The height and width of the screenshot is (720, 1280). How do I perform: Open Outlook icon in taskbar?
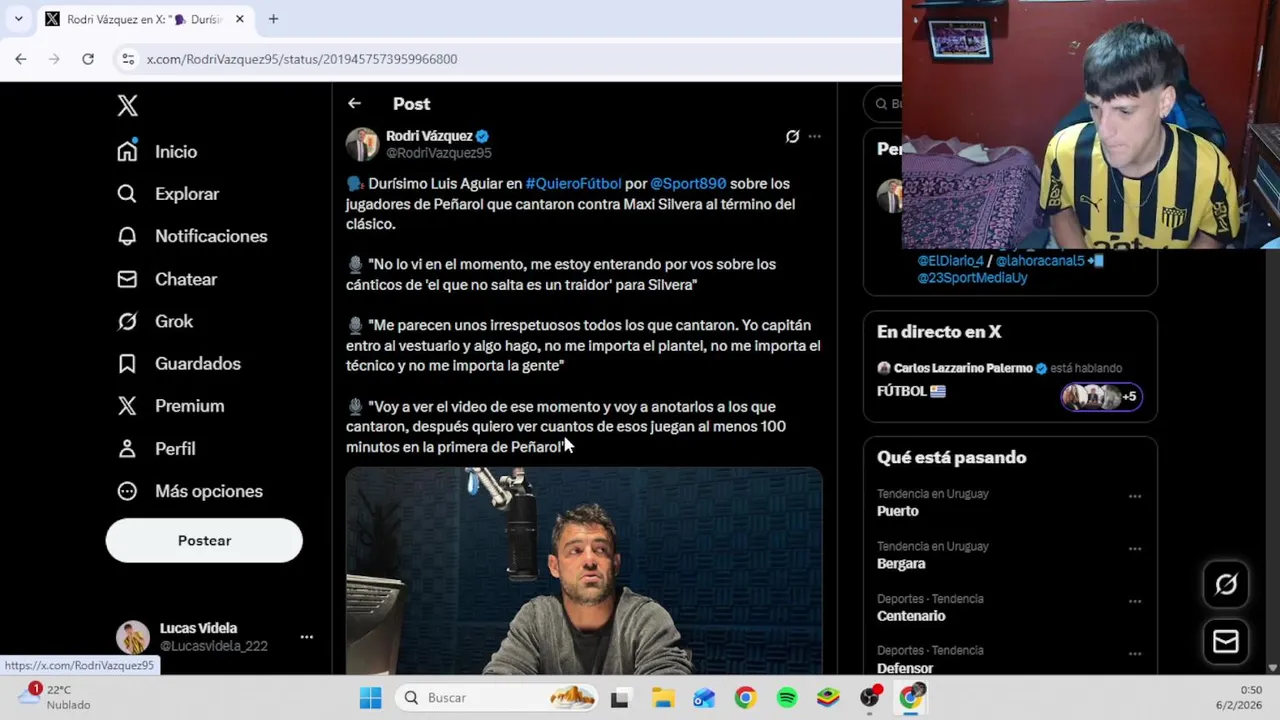click(704, 698)
